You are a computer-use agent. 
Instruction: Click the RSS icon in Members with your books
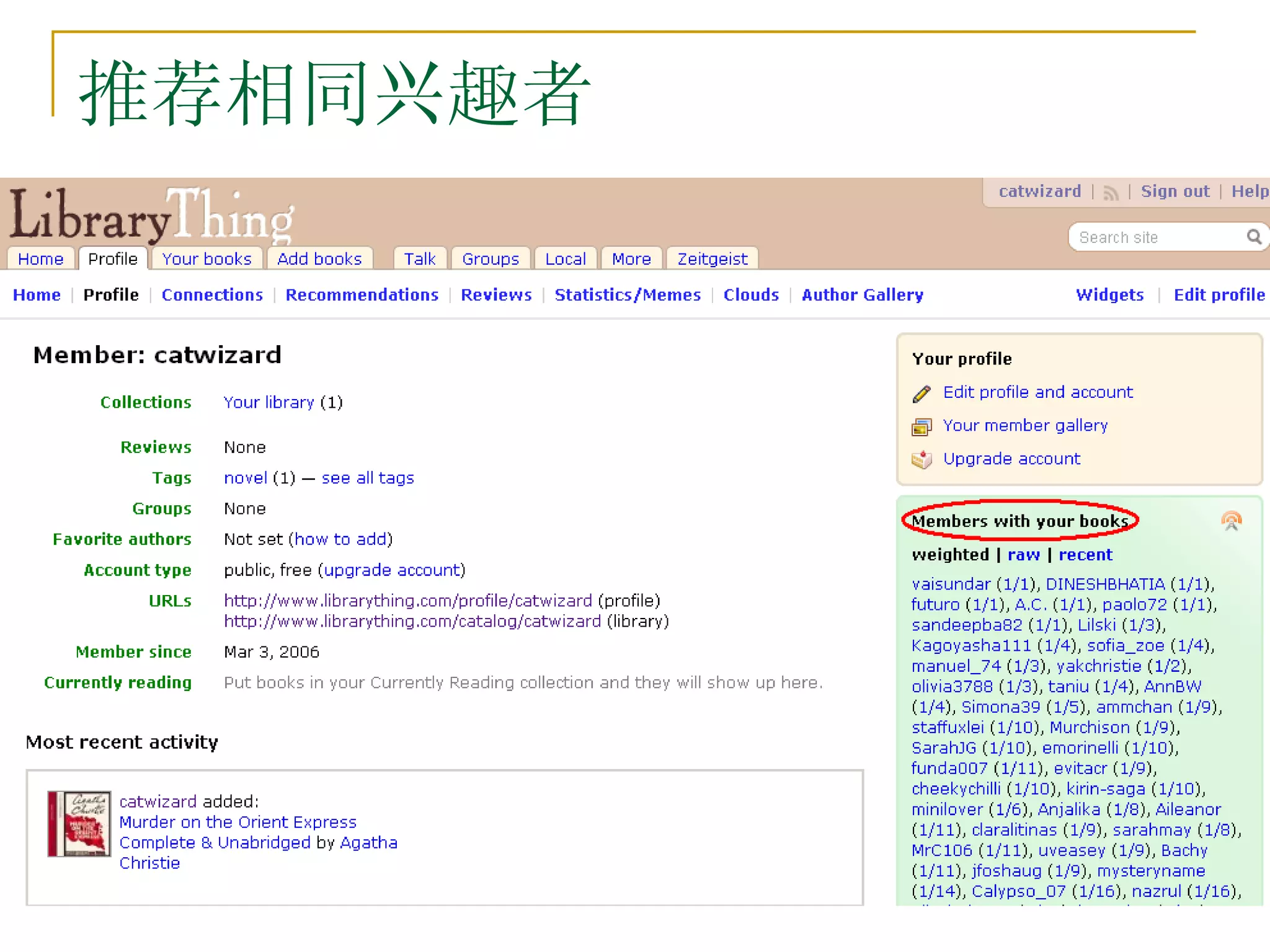[x=1232, y=521]
